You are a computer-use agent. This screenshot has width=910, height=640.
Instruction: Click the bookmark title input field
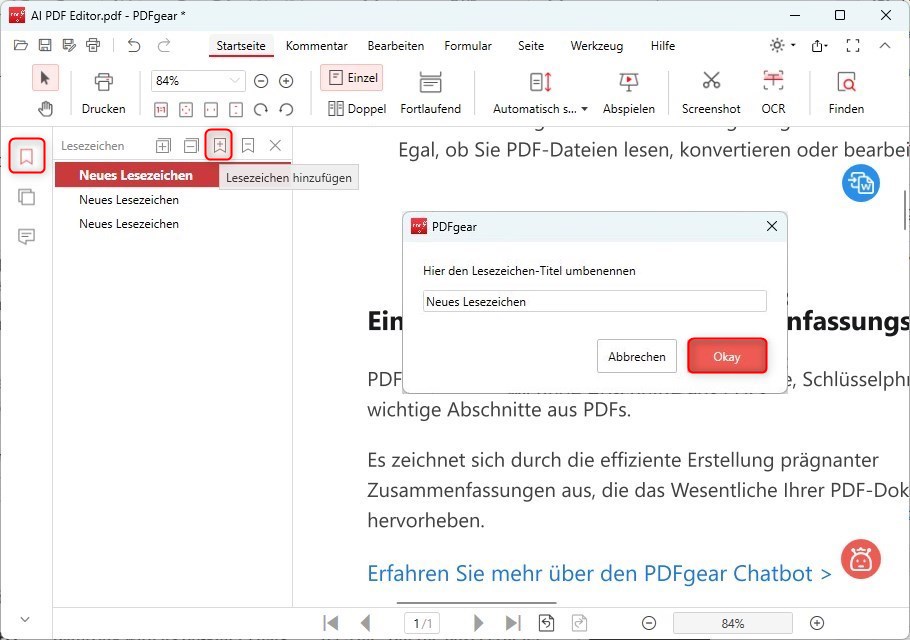[x=595, y=301]
